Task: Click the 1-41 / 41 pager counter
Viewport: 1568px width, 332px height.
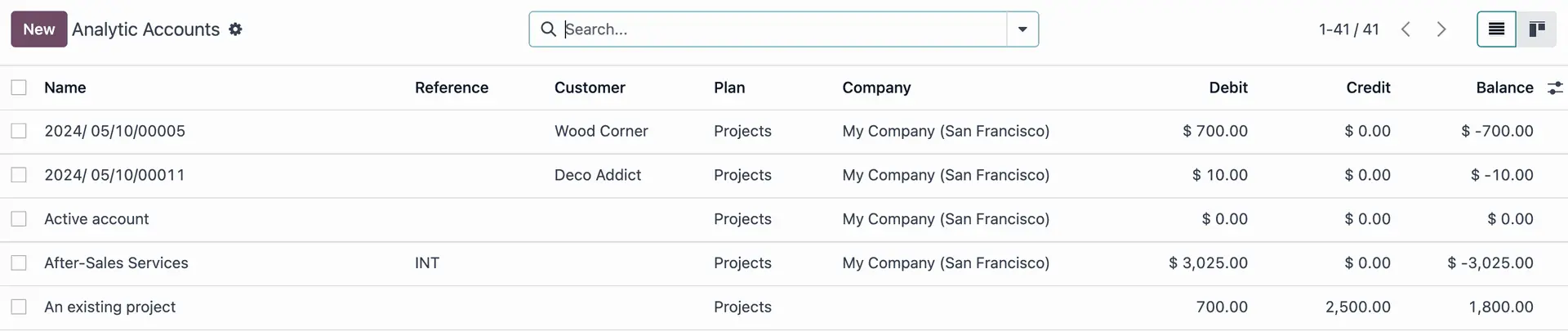Action: (x=1348, y=29)
